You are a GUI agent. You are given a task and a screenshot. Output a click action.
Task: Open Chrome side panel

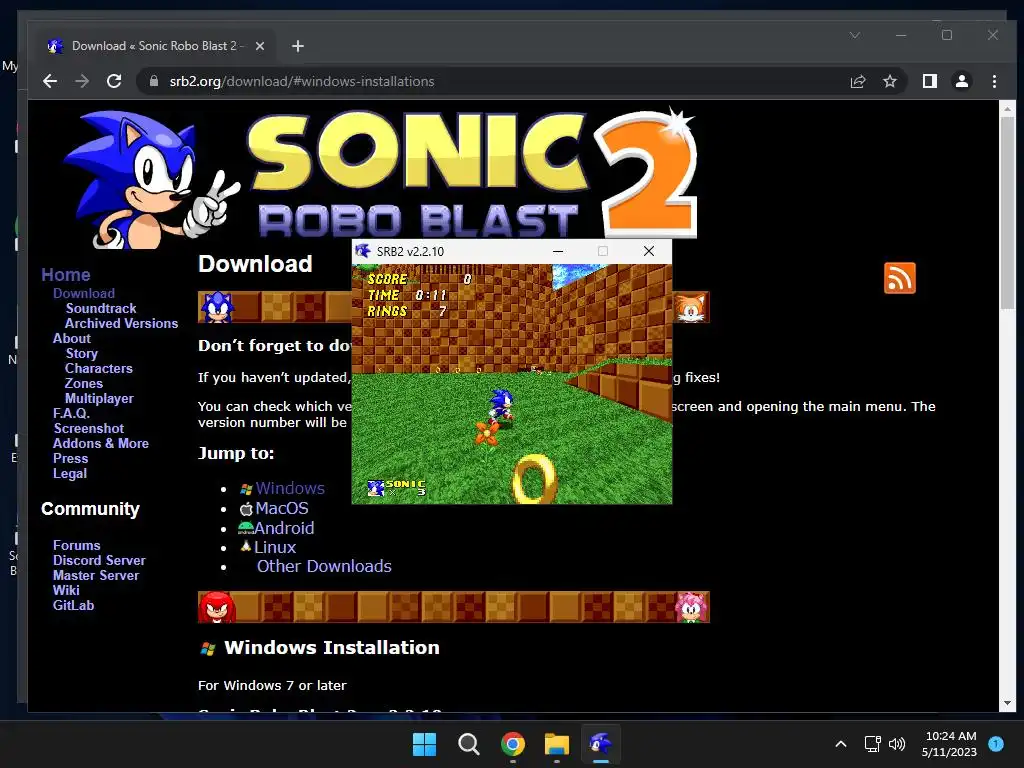[929, 81]
